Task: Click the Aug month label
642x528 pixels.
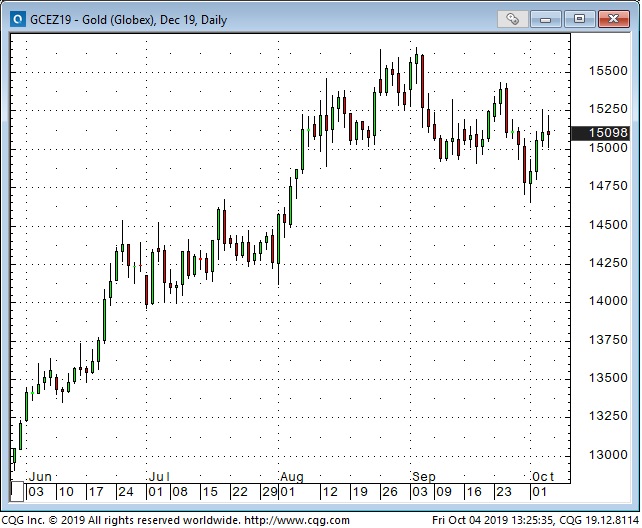Action: (292, 477)
